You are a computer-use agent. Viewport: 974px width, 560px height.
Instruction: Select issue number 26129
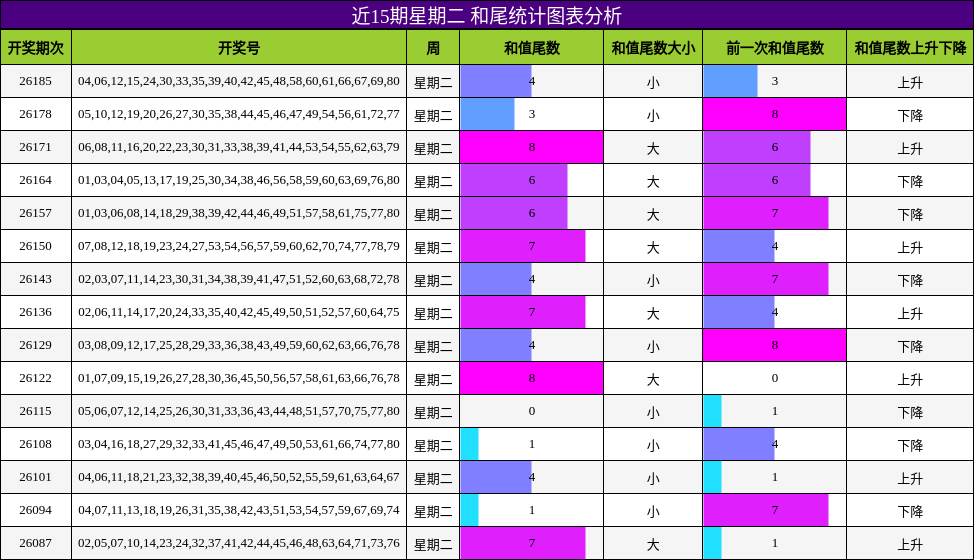(x=35, y=345)
